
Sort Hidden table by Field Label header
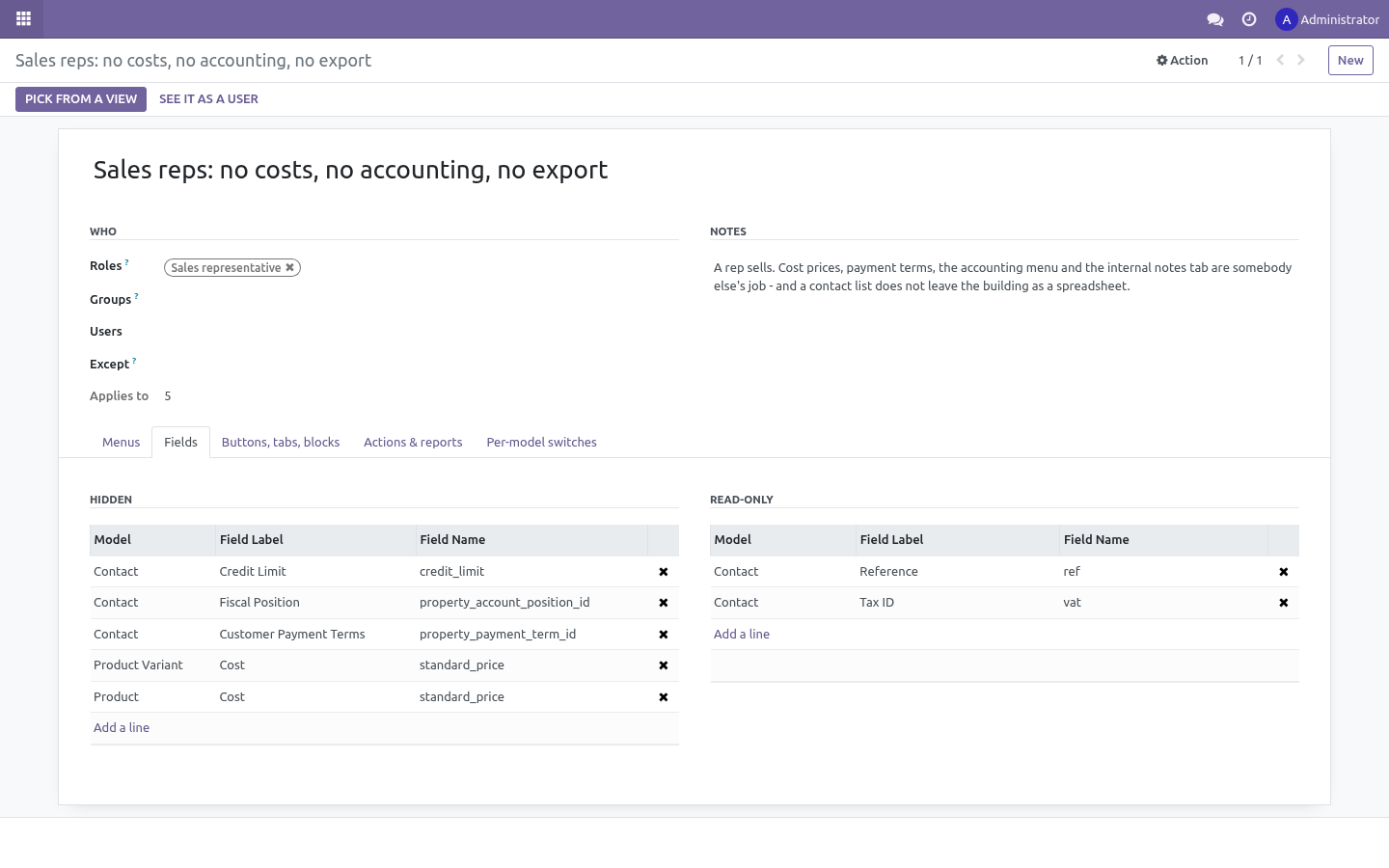(315, 540)
